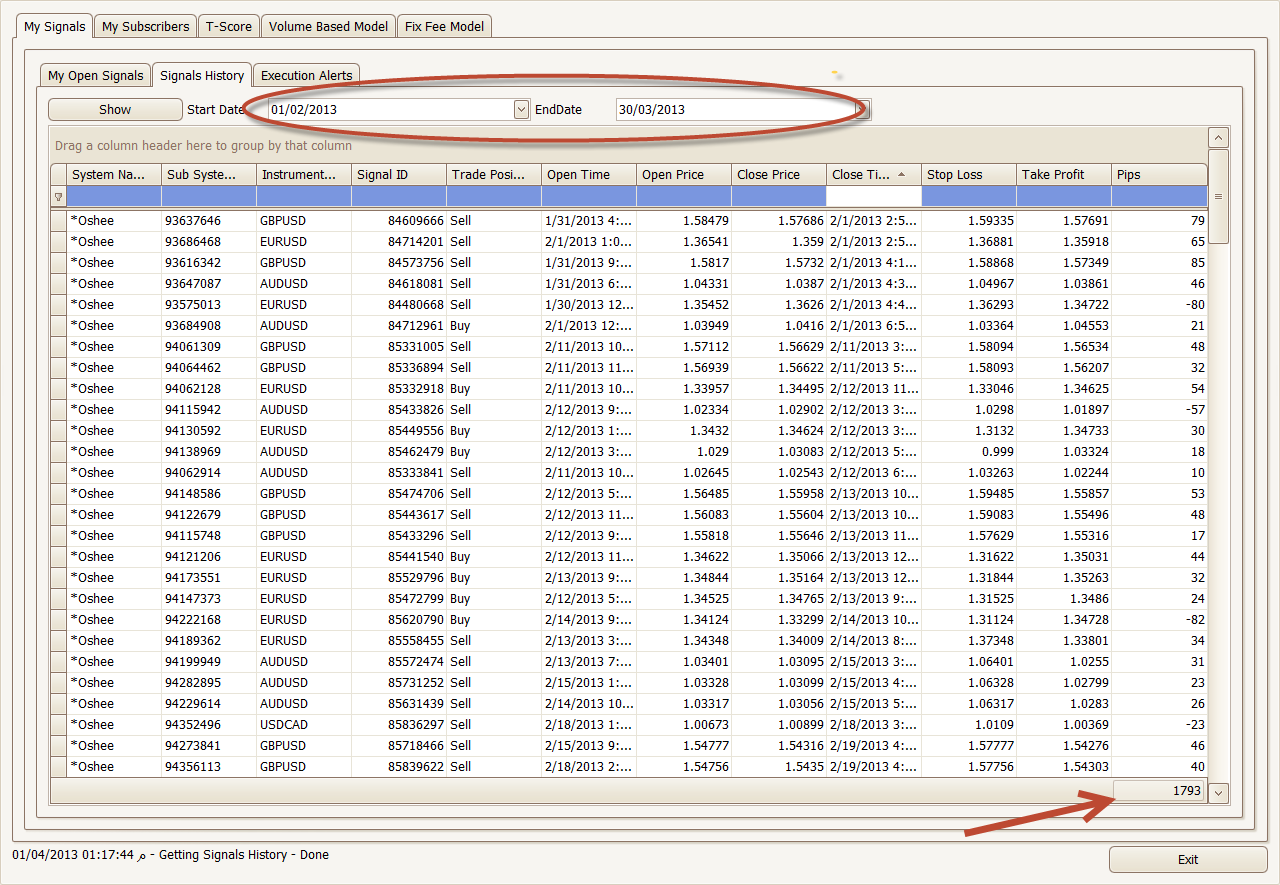Sort by Trade Position column header
The width and height of the screenshot is (1280, 885).
pos(494,174)
